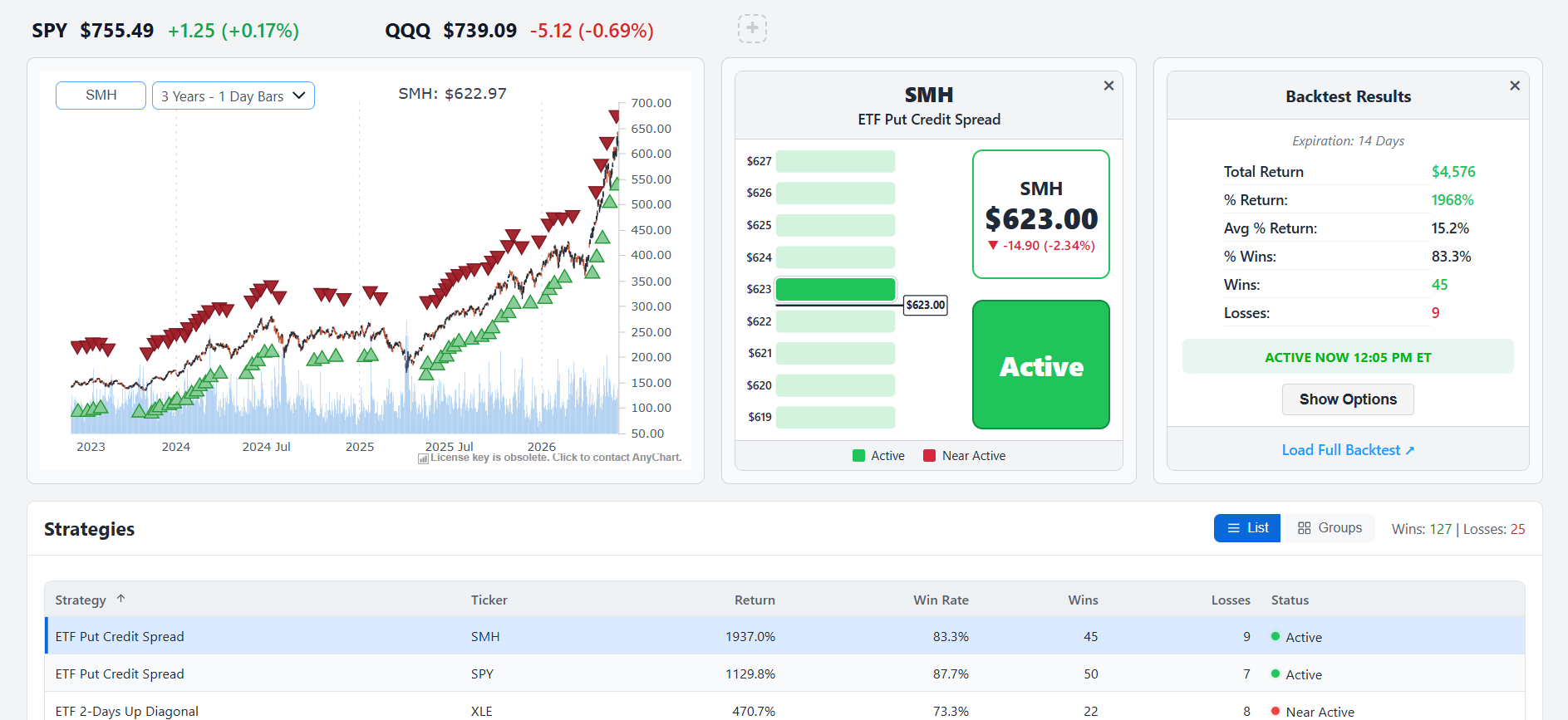Sort table by Win Rate column
This screenshot has height=720, width=1568.
tap(941, 600)
